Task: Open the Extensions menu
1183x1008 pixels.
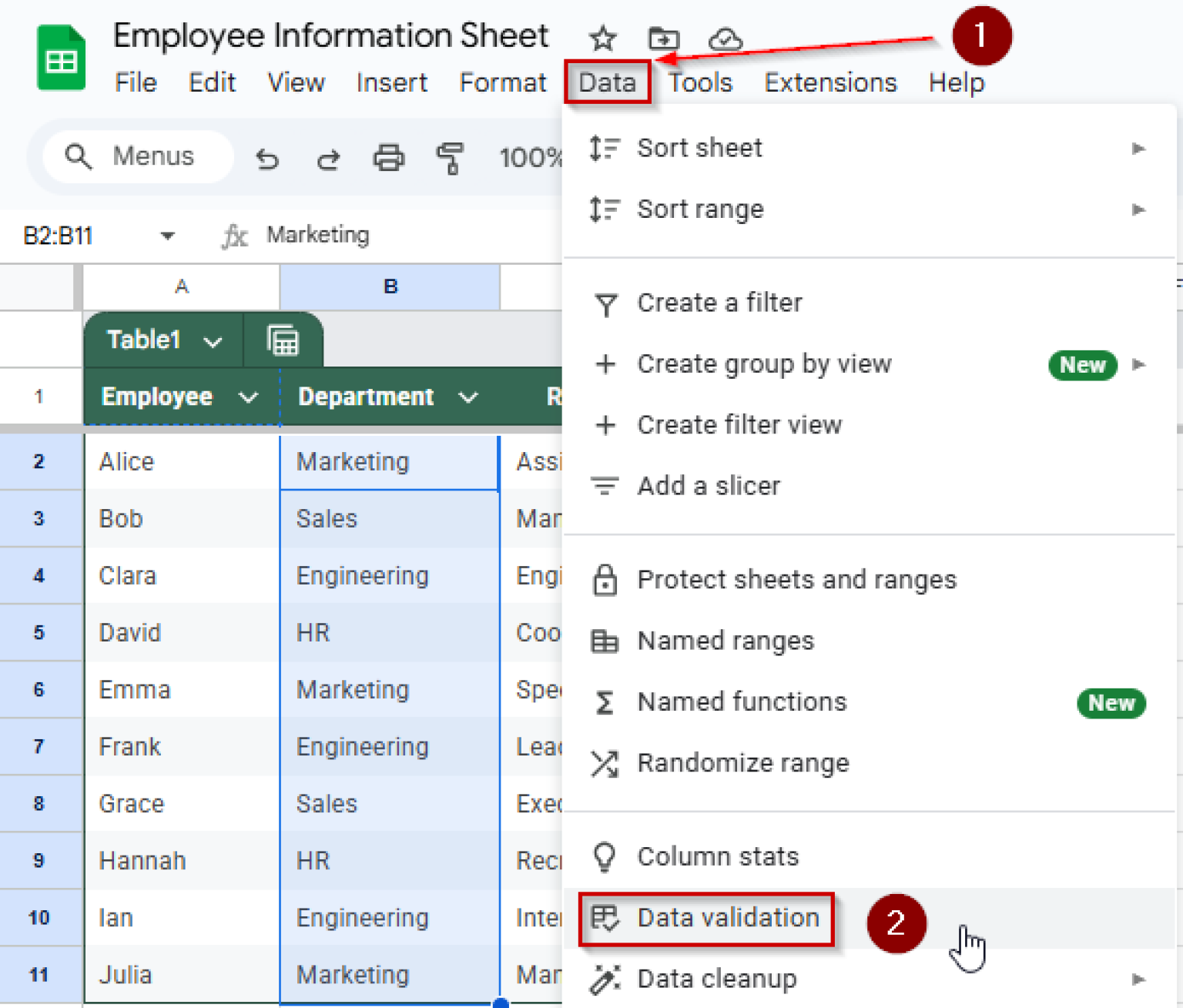Action: [830, 82]
